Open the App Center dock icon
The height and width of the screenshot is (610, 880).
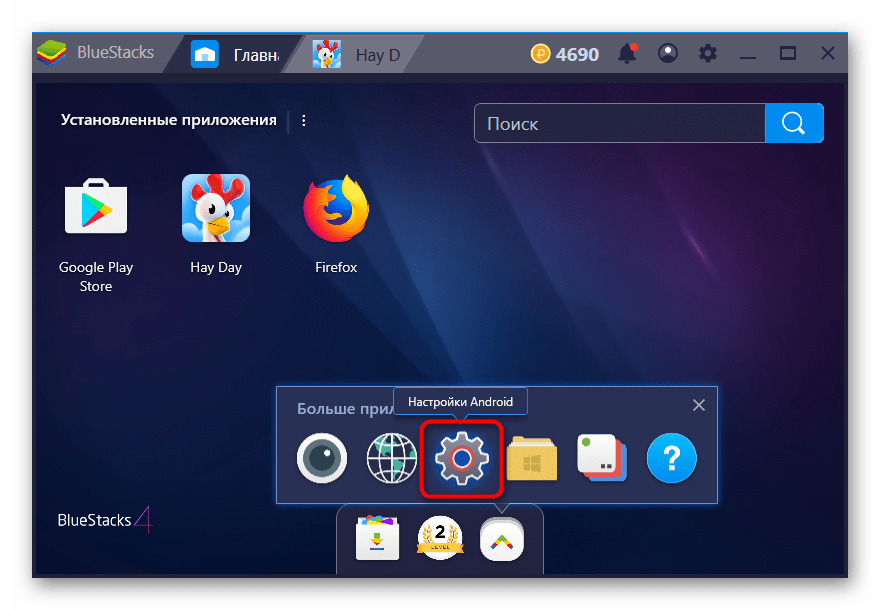[378, 540]
